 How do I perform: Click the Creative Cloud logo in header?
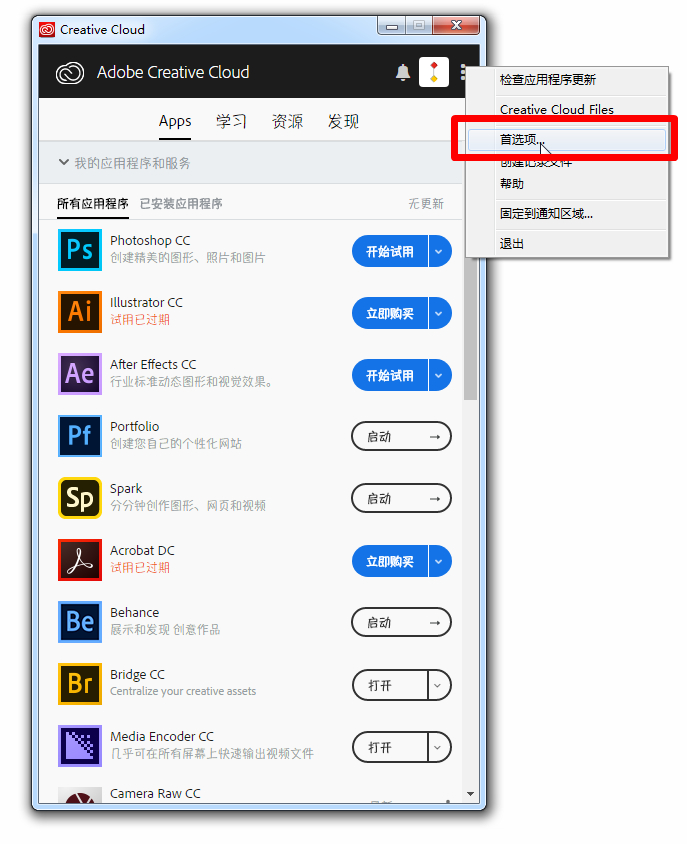coord(70,73)
